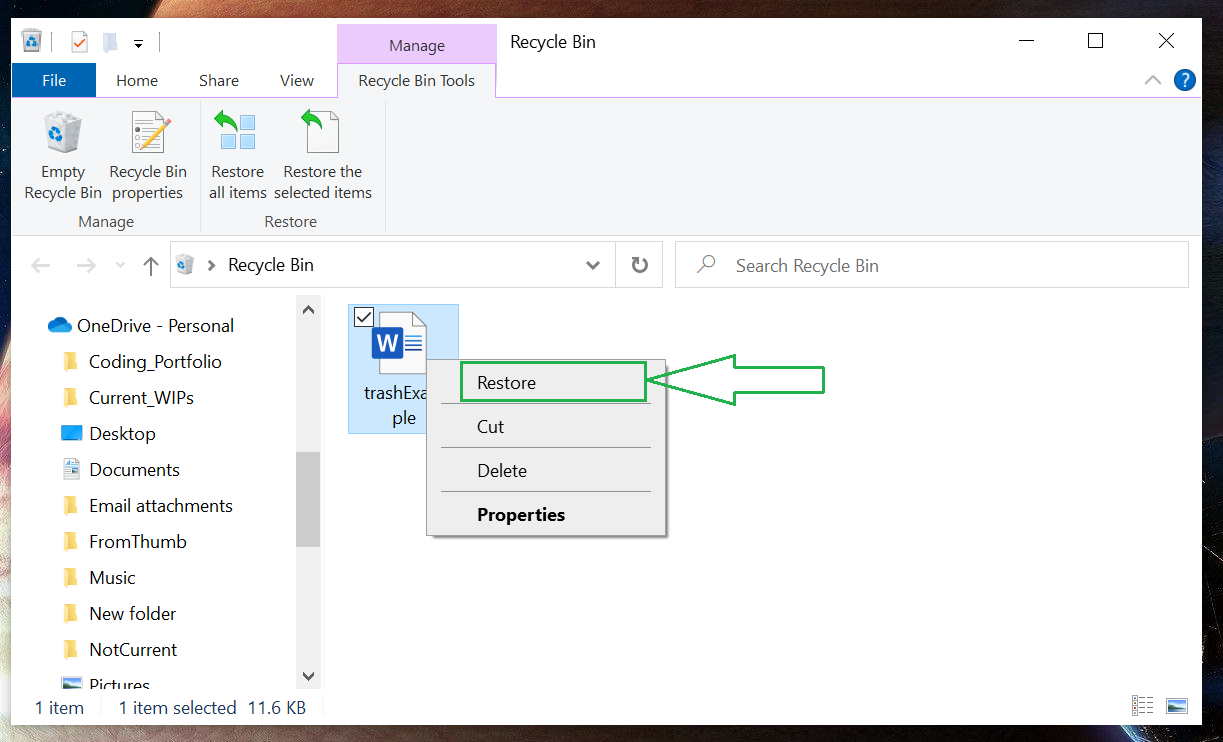Viewport: 1223px width, 742px height.
Task: Click Restore all items
Action: pos(238,157)
